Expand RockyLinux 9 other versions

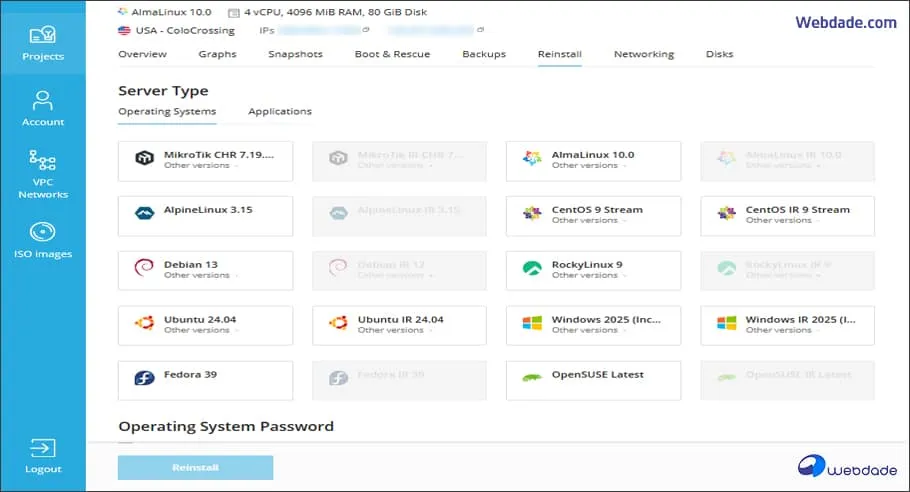pos(588,275)
